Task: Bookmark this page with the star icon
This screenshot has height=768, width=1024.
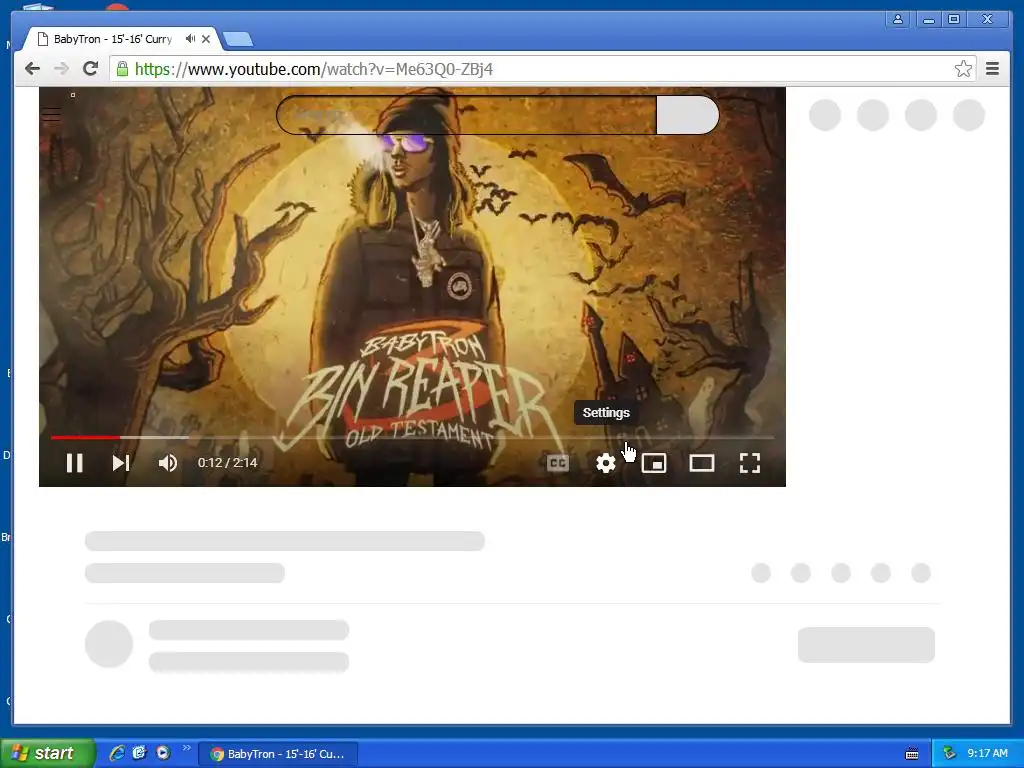Action: click(963, 69)
